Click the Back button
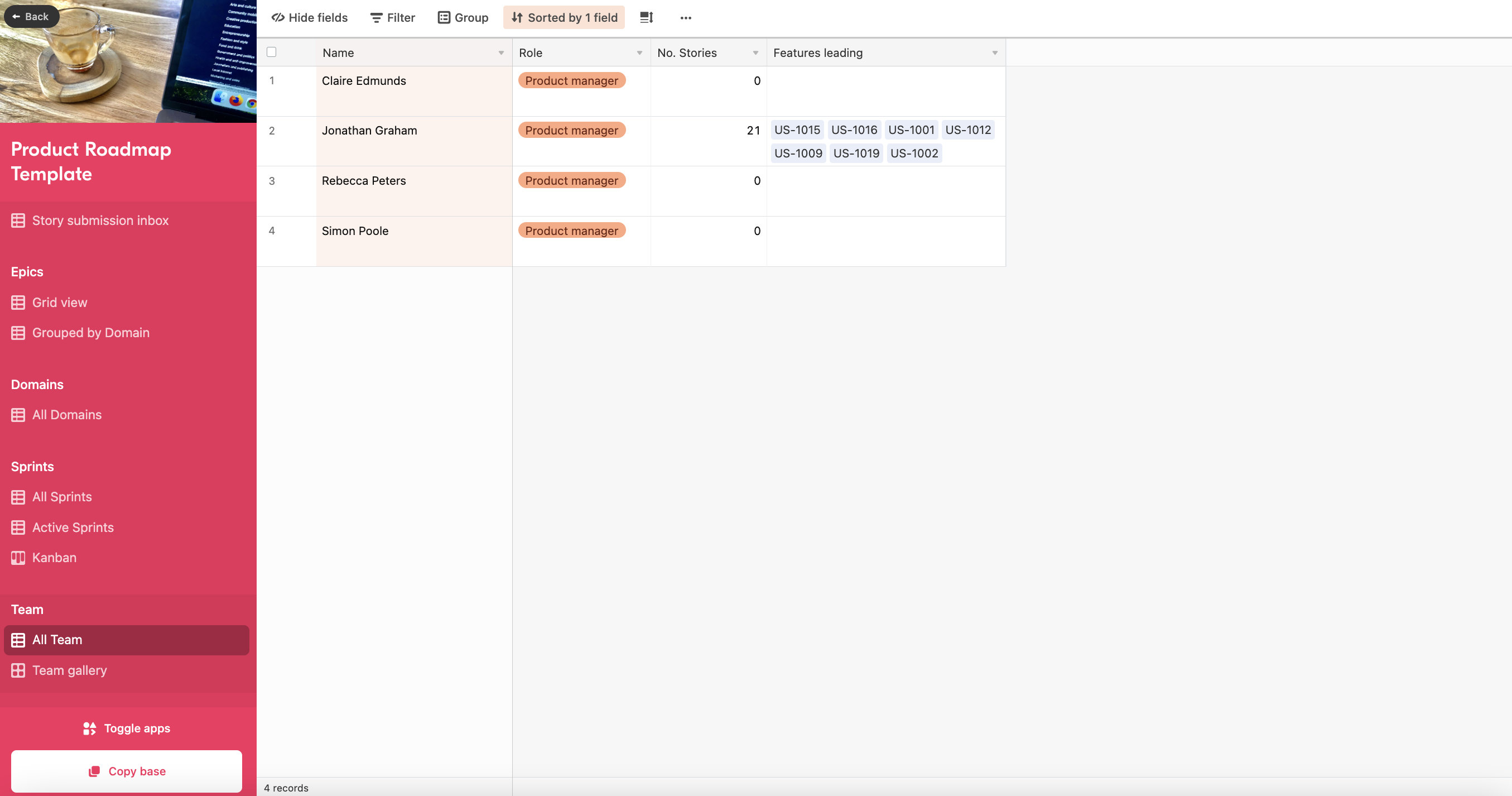 pos(29,16)
